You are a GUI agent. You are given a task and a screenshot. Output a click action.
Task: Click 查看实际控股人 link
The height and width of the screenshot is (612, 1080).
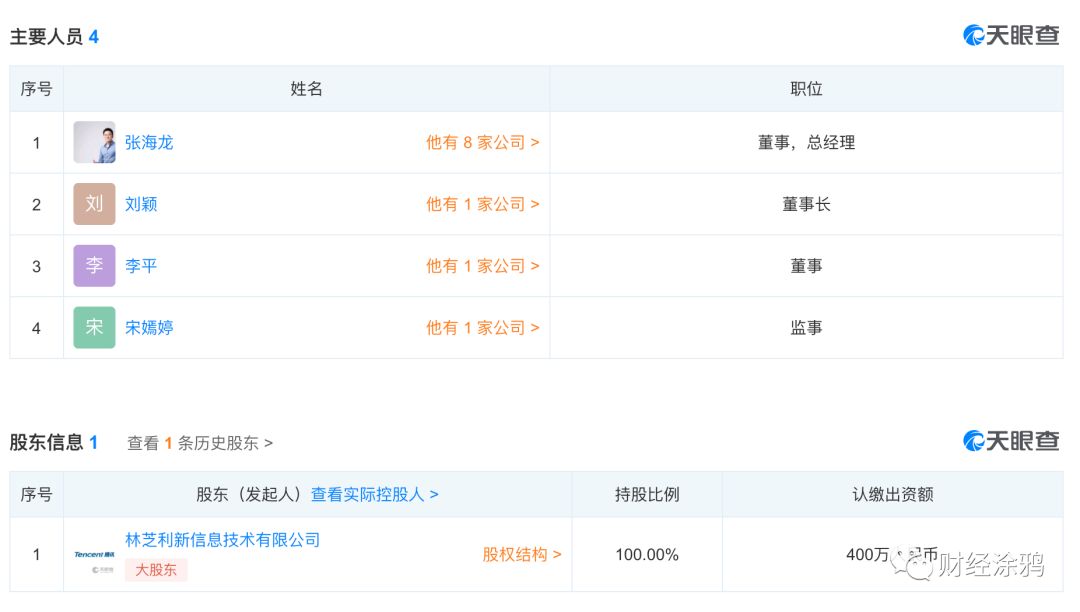374,495
